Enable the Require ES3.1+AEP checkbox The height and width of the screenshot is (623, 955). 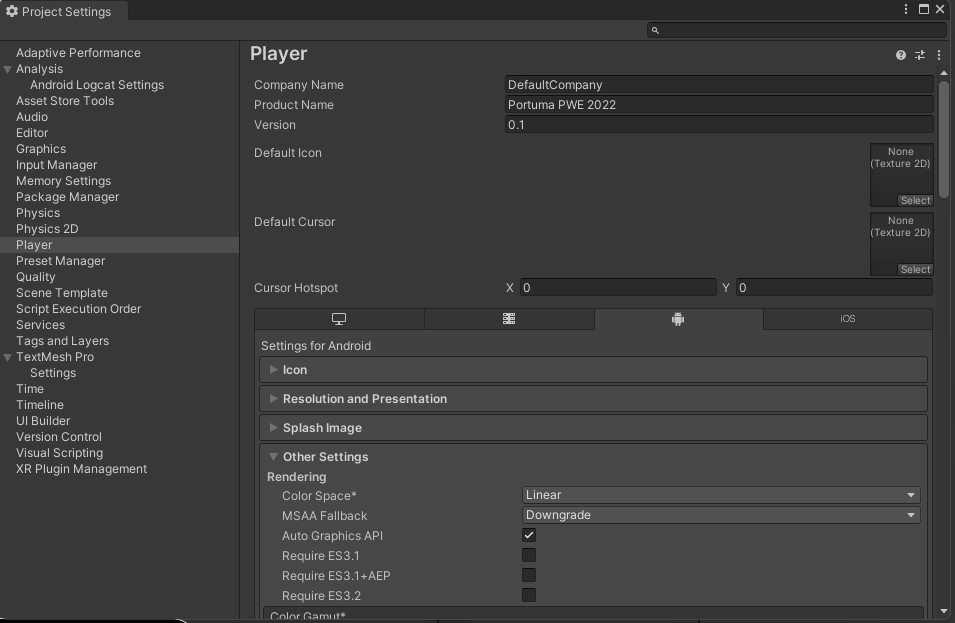point(529,575)
